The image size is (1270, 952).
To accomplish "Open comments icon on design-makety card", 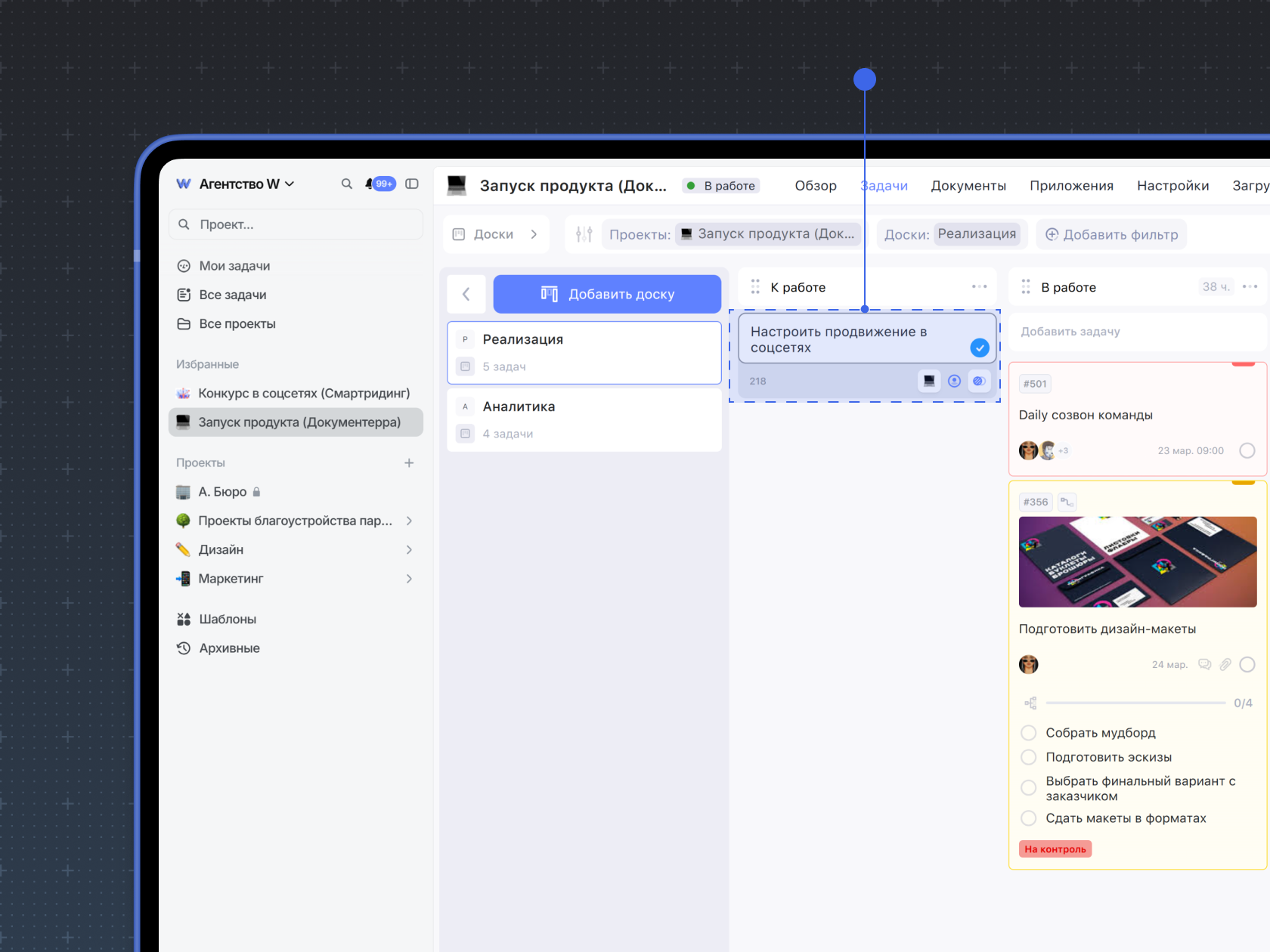I will (1205, 664).
